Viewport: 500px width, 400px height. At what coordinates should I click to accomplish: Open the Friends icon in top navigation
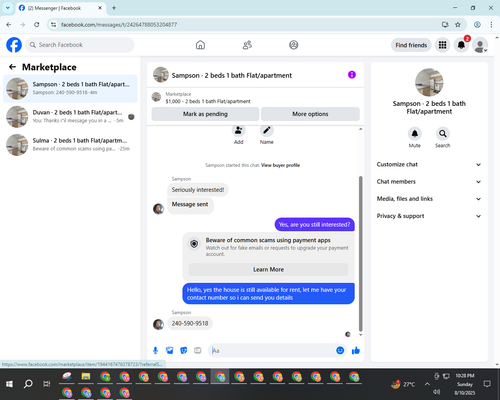[247, 45]
